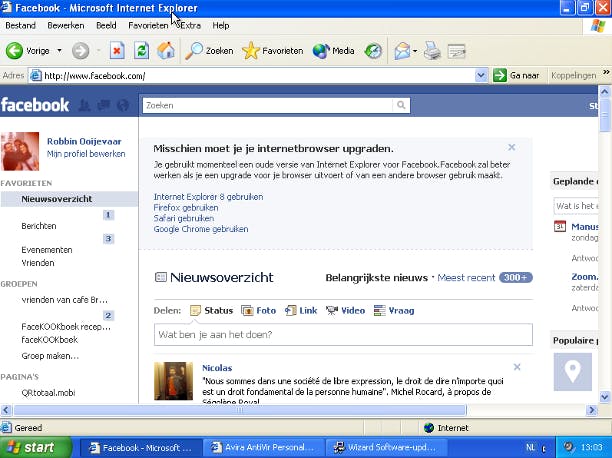Open the Bewerken menu
Image resolution: width=612 pixels, height=458 pixels.
click(66, 25)
